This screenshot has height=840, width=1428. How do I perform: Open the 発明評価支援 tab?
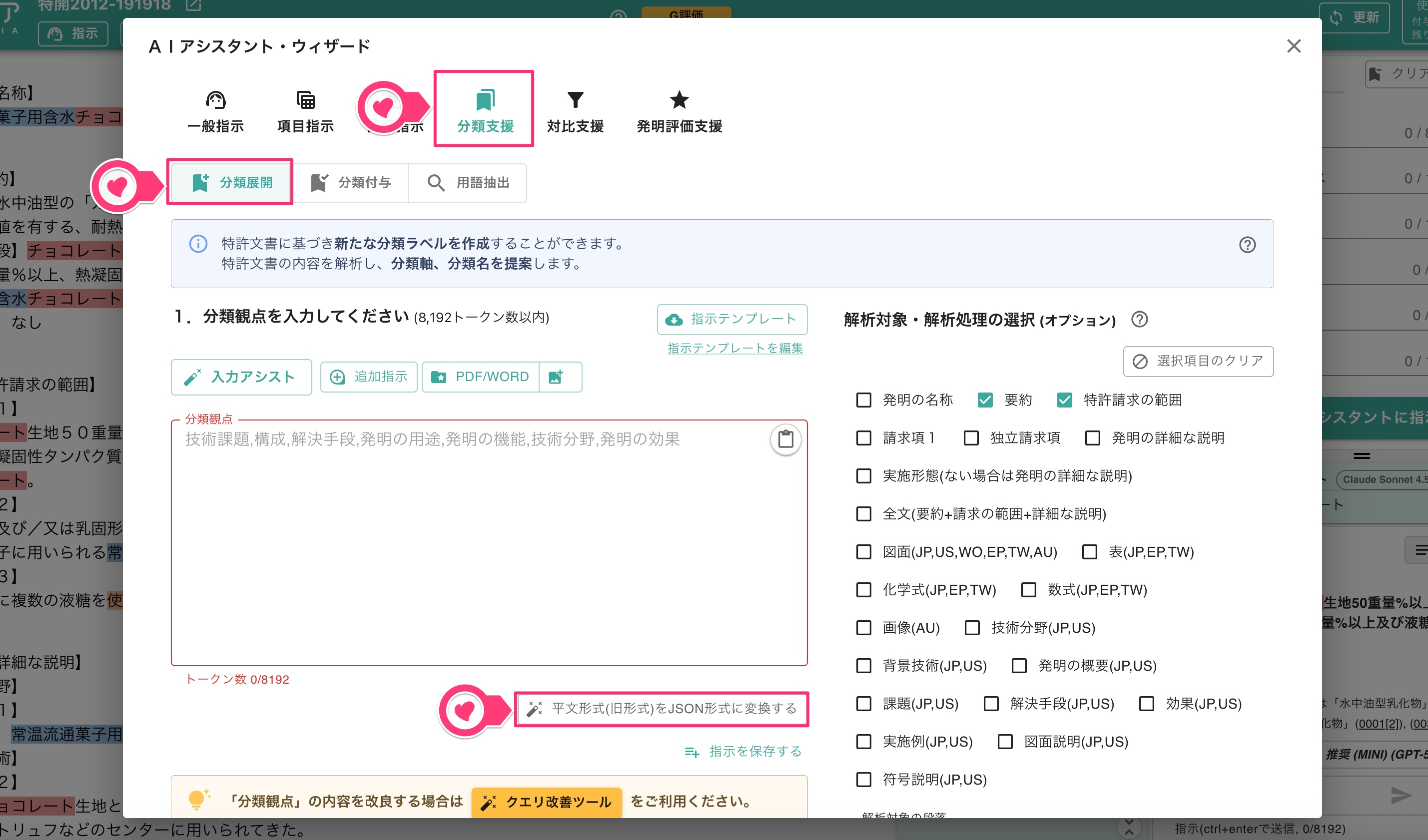(x=679, y=111)
